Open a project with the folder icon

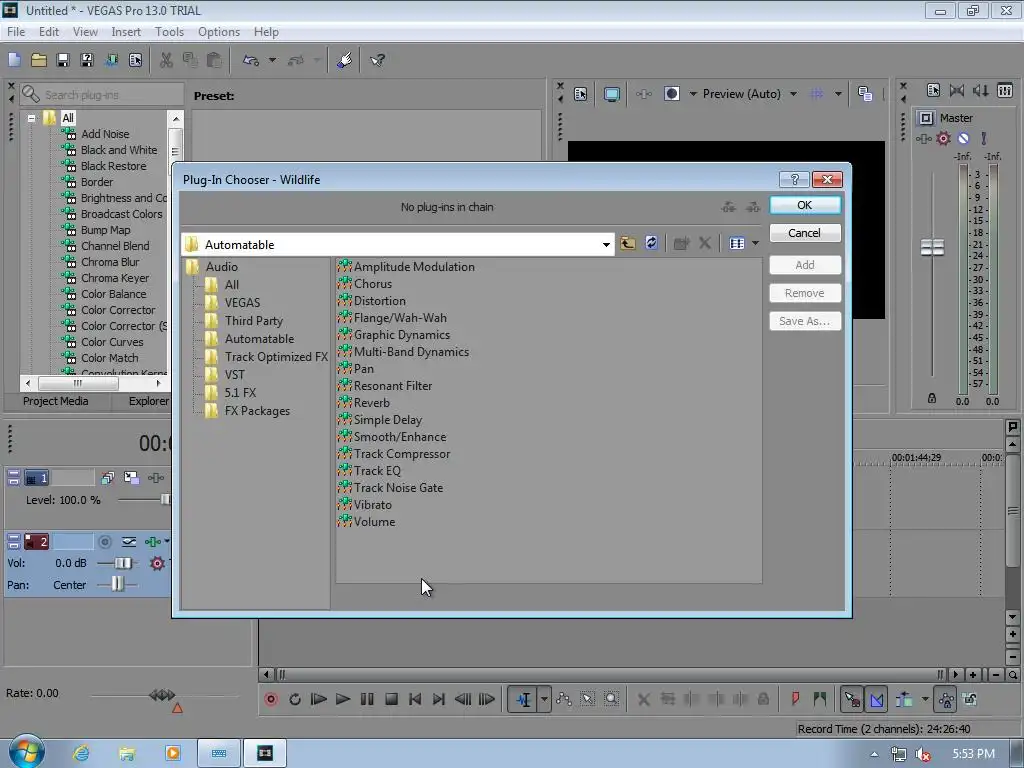(39, 60)
